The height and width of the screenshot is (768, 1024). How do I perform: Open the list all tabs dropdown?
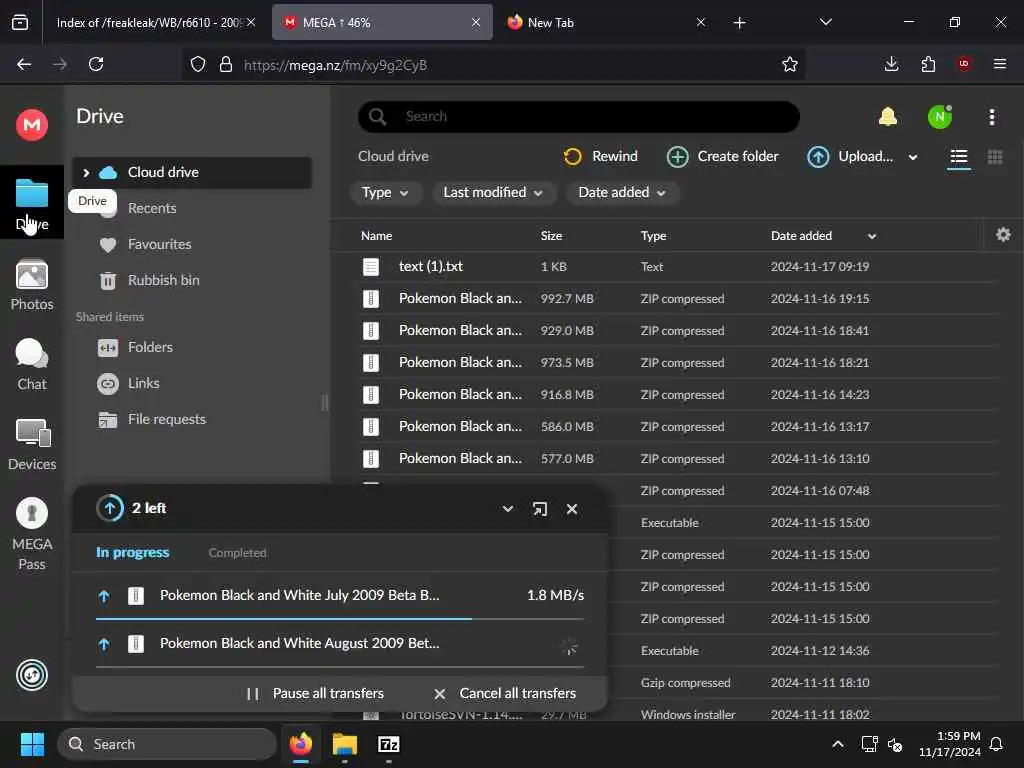pyautogui.click(x=825, y=23)
